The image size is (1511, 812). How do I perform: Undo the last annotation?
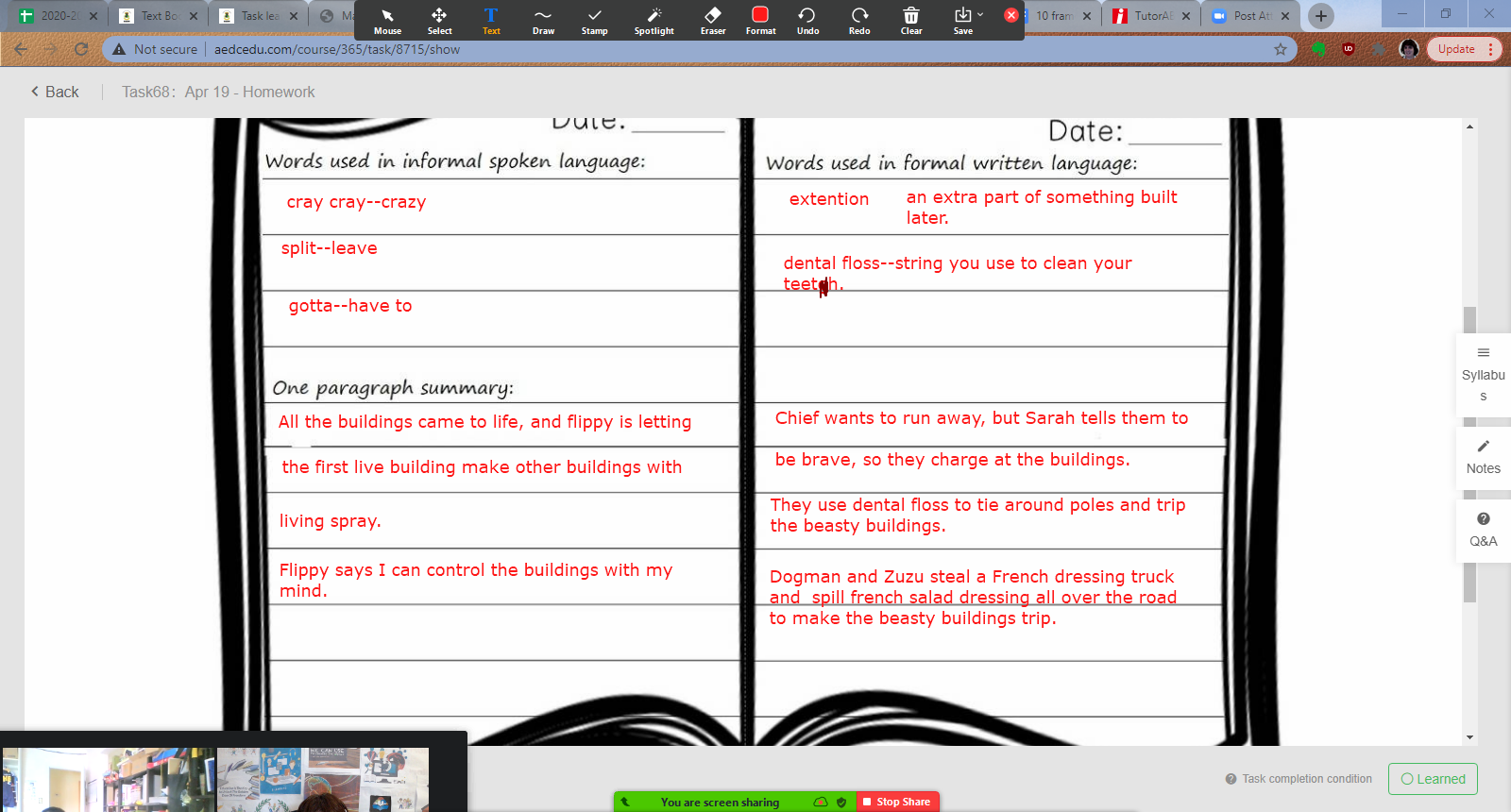(807, 21)
